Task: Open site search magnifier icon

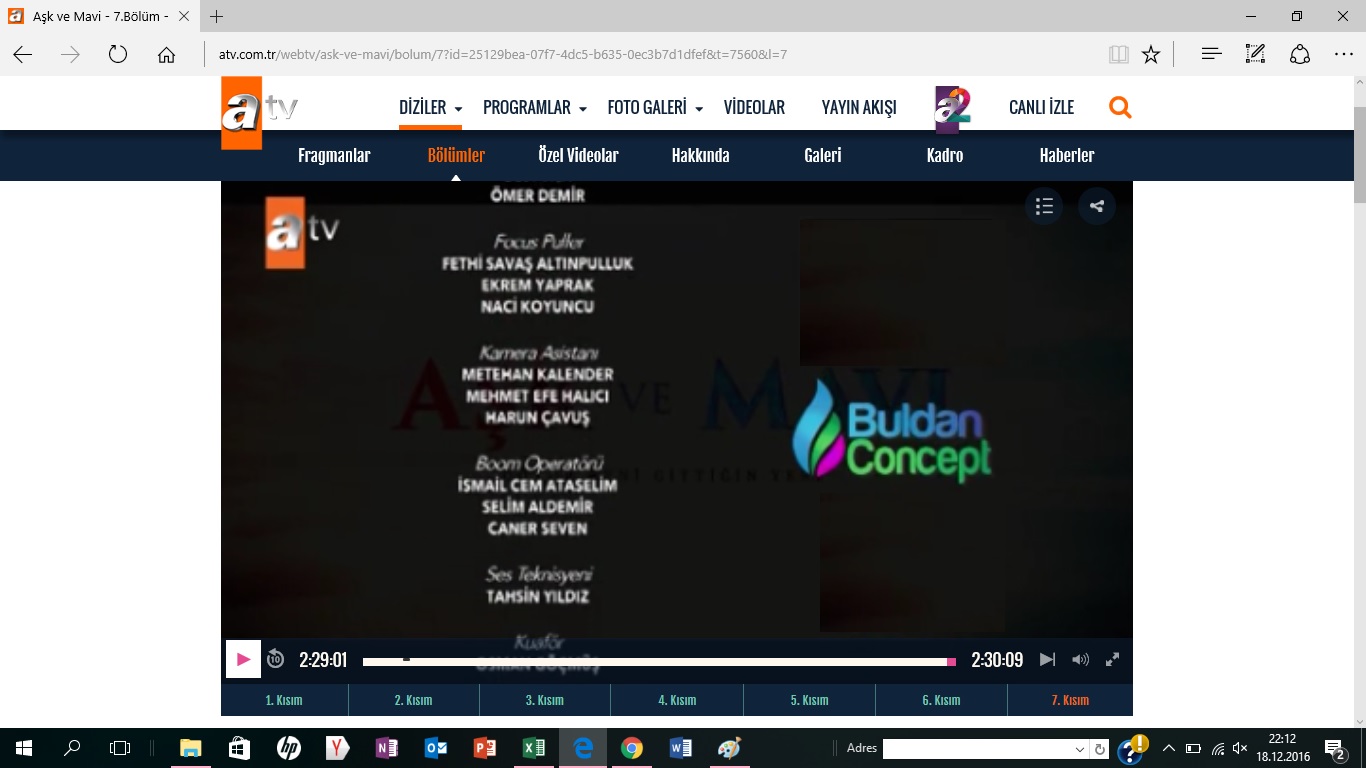Action: tap(1120, 107)
